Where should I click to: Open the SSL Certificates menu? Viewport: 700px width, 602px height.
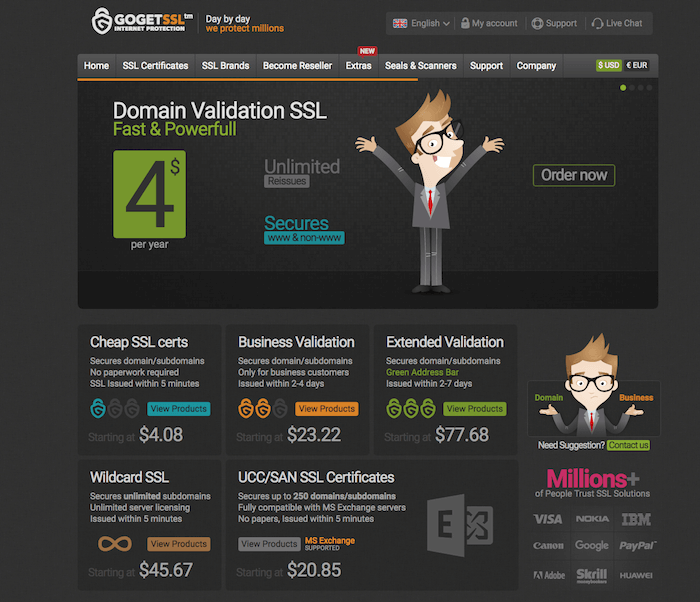(x=155, y=66)
